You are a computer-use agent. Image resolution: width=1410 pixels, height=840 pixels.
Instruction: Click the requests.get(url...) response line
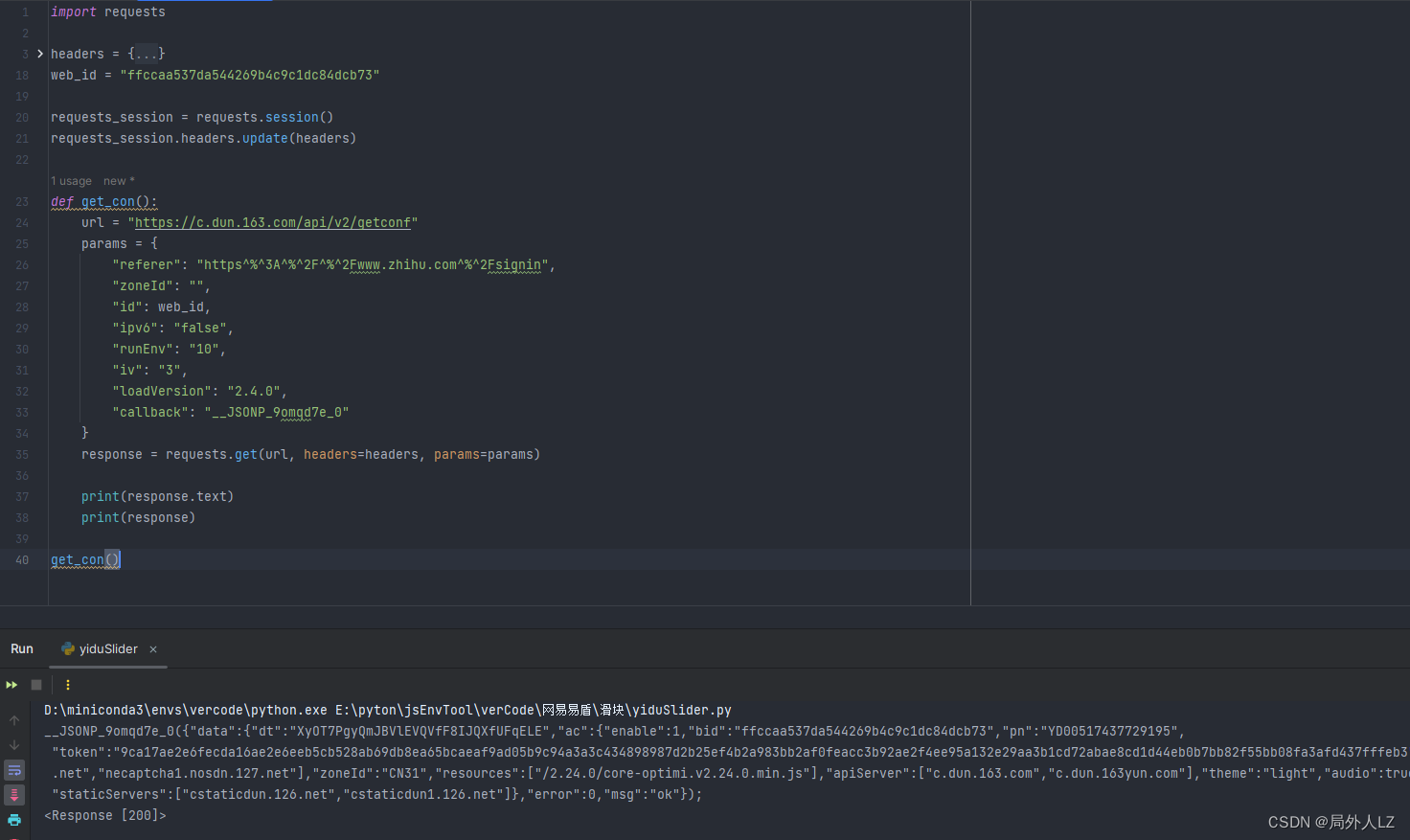(x=311, y=455)
